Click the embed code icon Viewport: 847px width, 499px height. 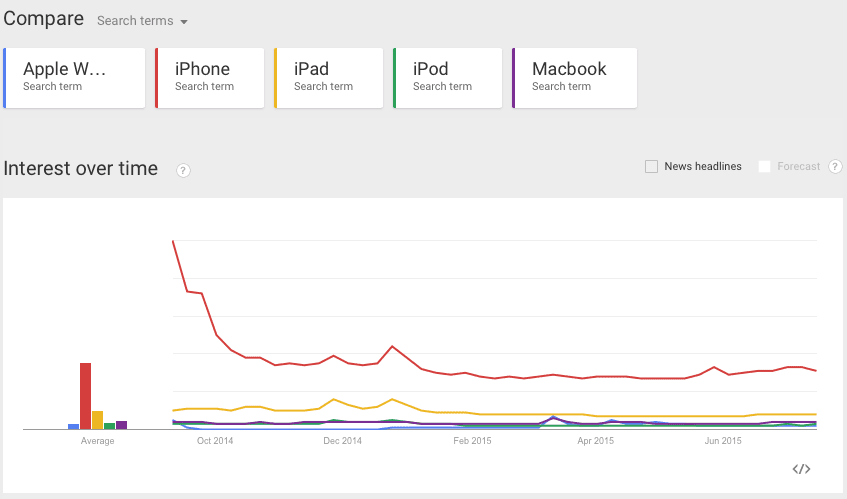(801, 469)
